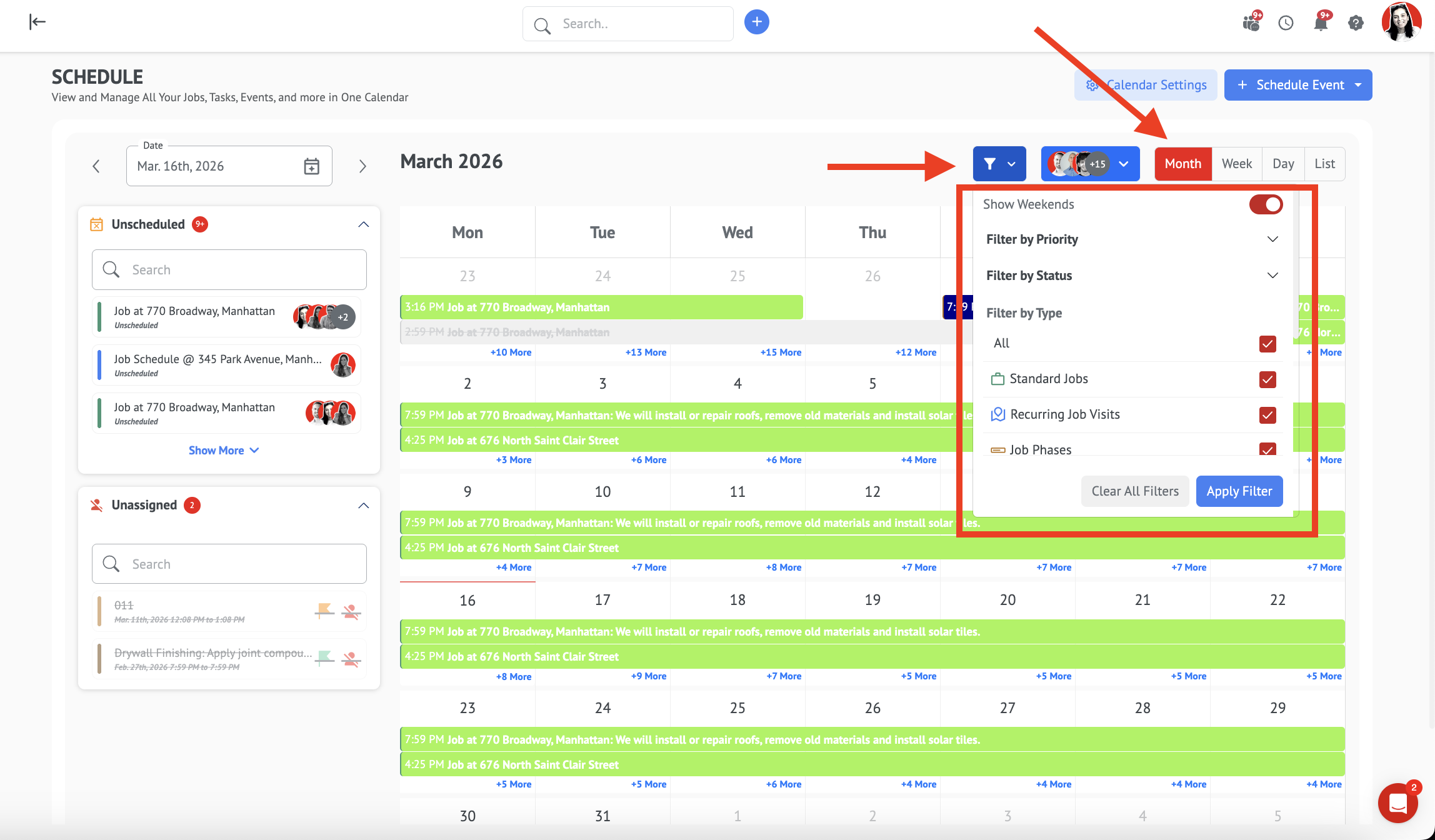1435x840 pixels.
Task: Switch to the List view tab
Action: point(1324,164)
